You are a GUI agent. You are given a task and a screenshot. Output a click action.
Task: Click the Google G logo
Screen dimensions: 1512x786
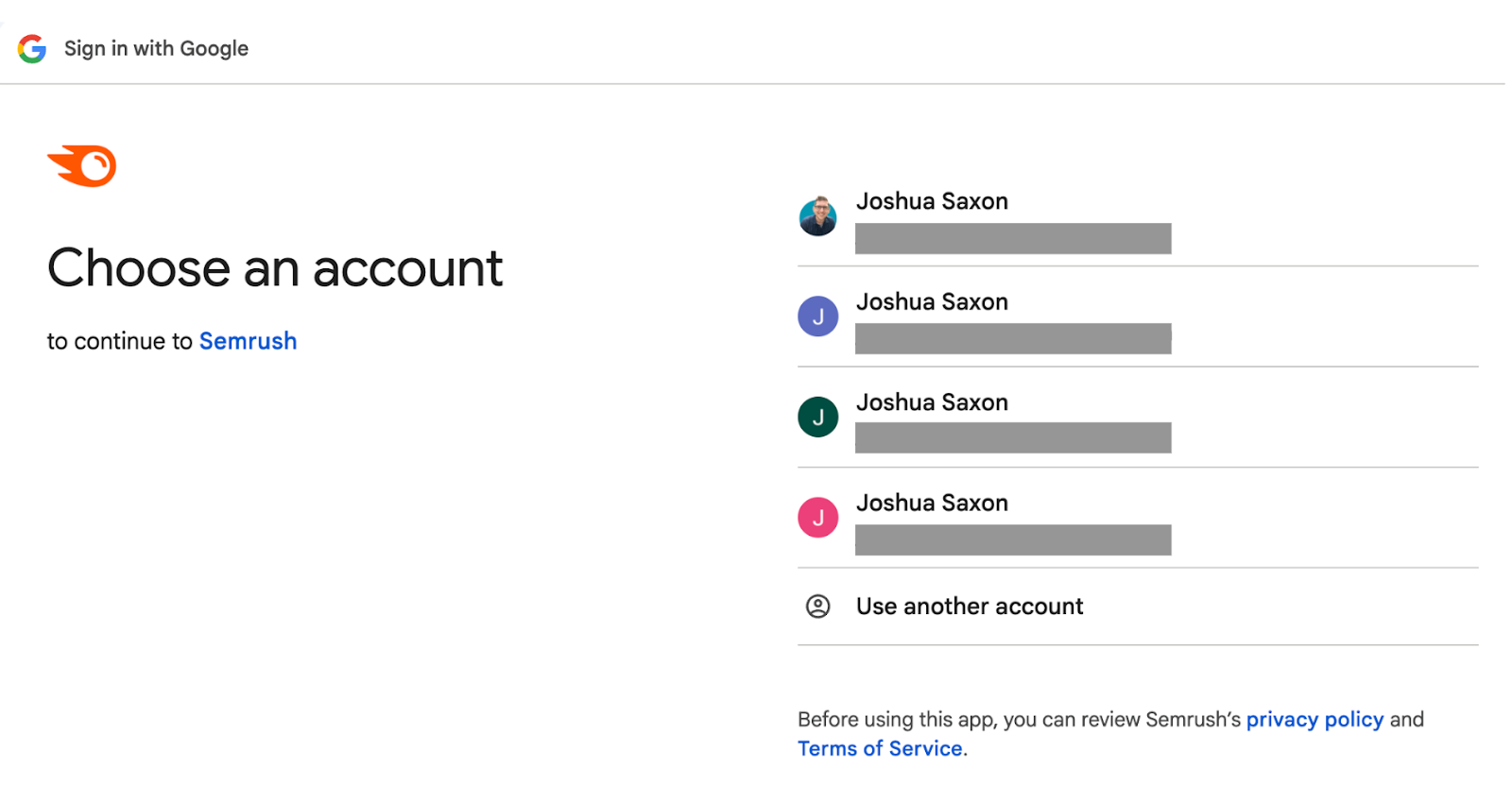(x=32, y=48)
